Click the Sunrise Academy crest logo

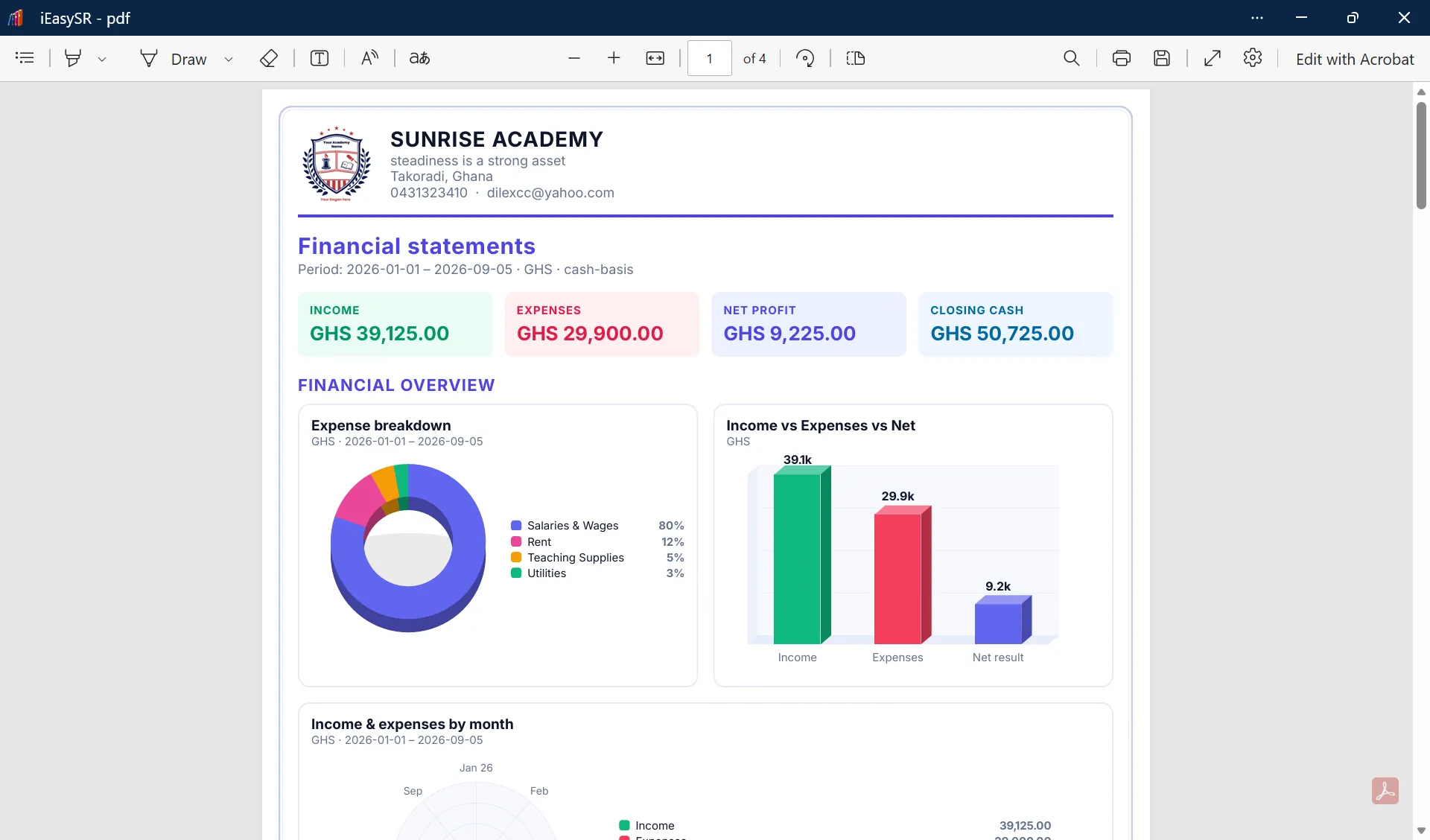click(x=337, y=164)
